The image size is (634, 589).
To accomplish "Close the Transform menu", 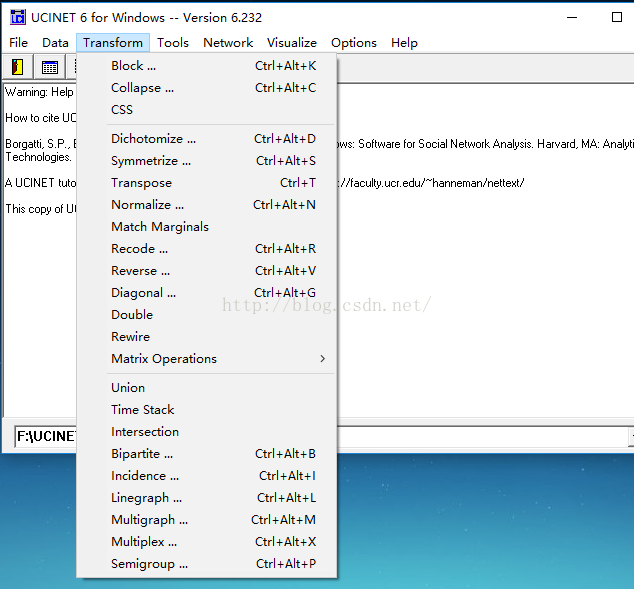I will pos(113,42).
